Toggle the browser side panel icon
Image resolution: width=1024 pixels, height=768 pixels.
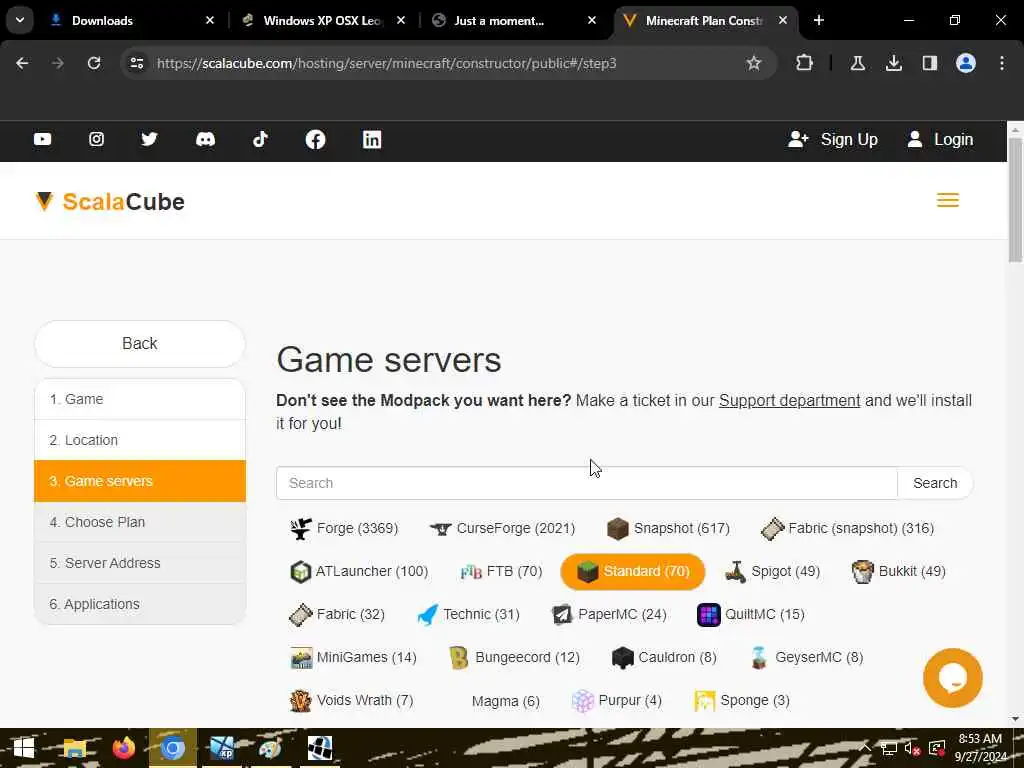coord(929,63)
